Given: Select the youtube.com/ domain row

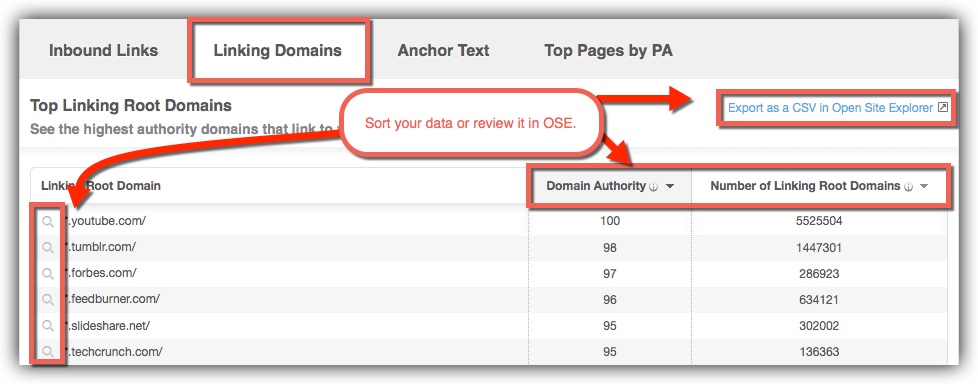Looking at the screenshot, I should point(488,221).
